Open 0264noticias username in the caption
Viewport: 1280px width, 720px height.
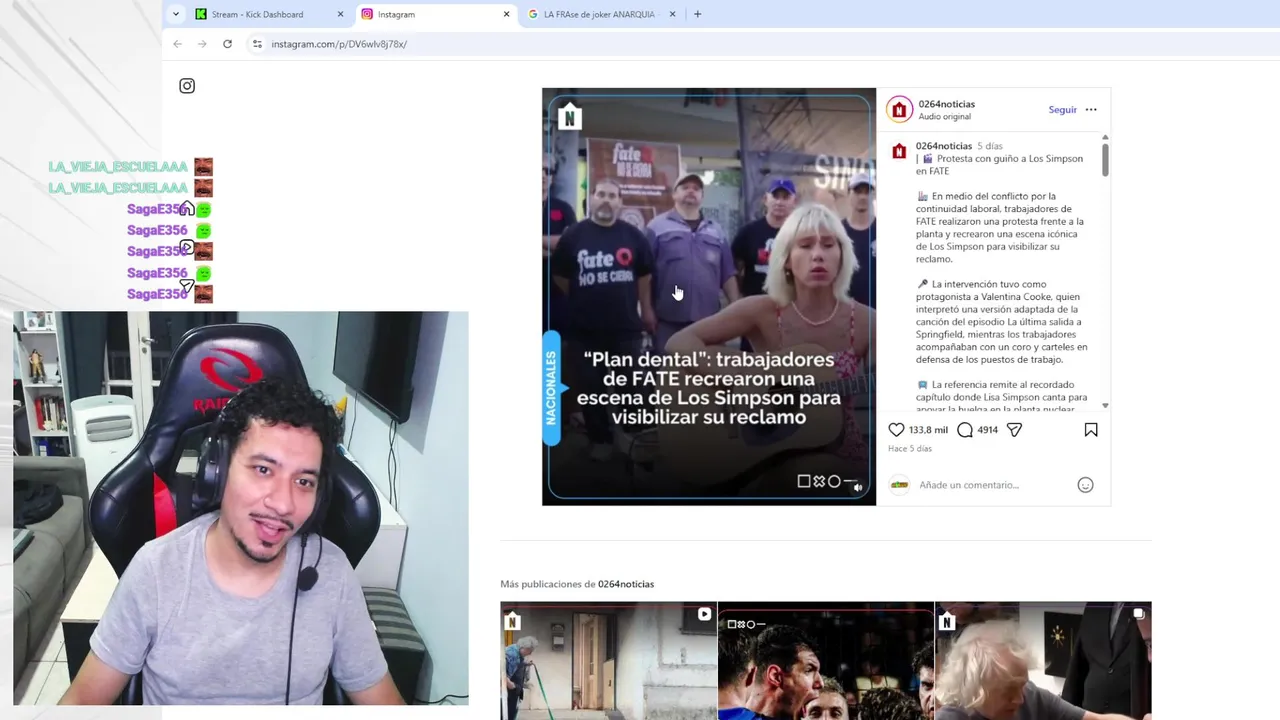pos(943,146)
